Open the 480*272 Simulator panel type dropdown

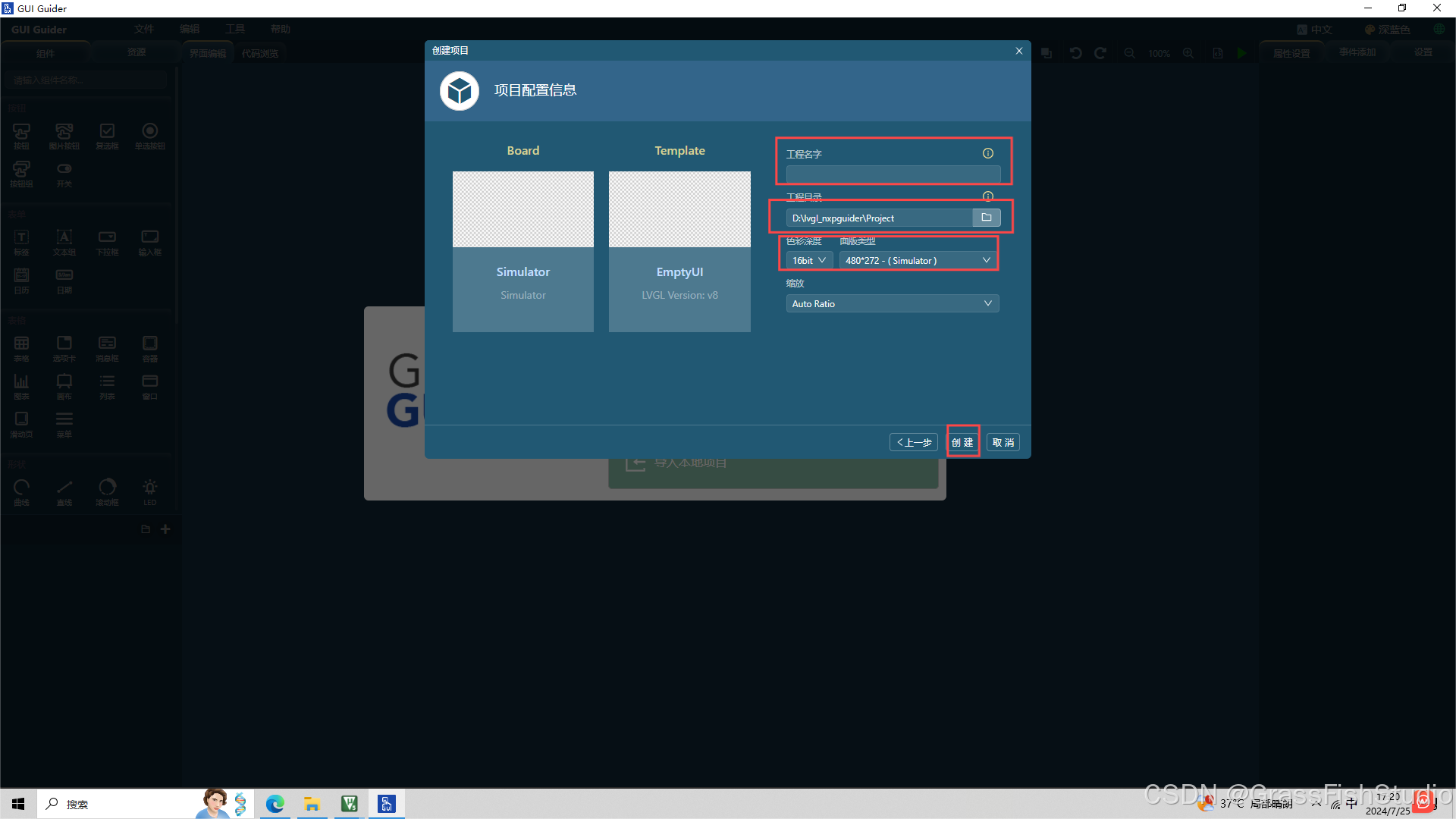918,260
